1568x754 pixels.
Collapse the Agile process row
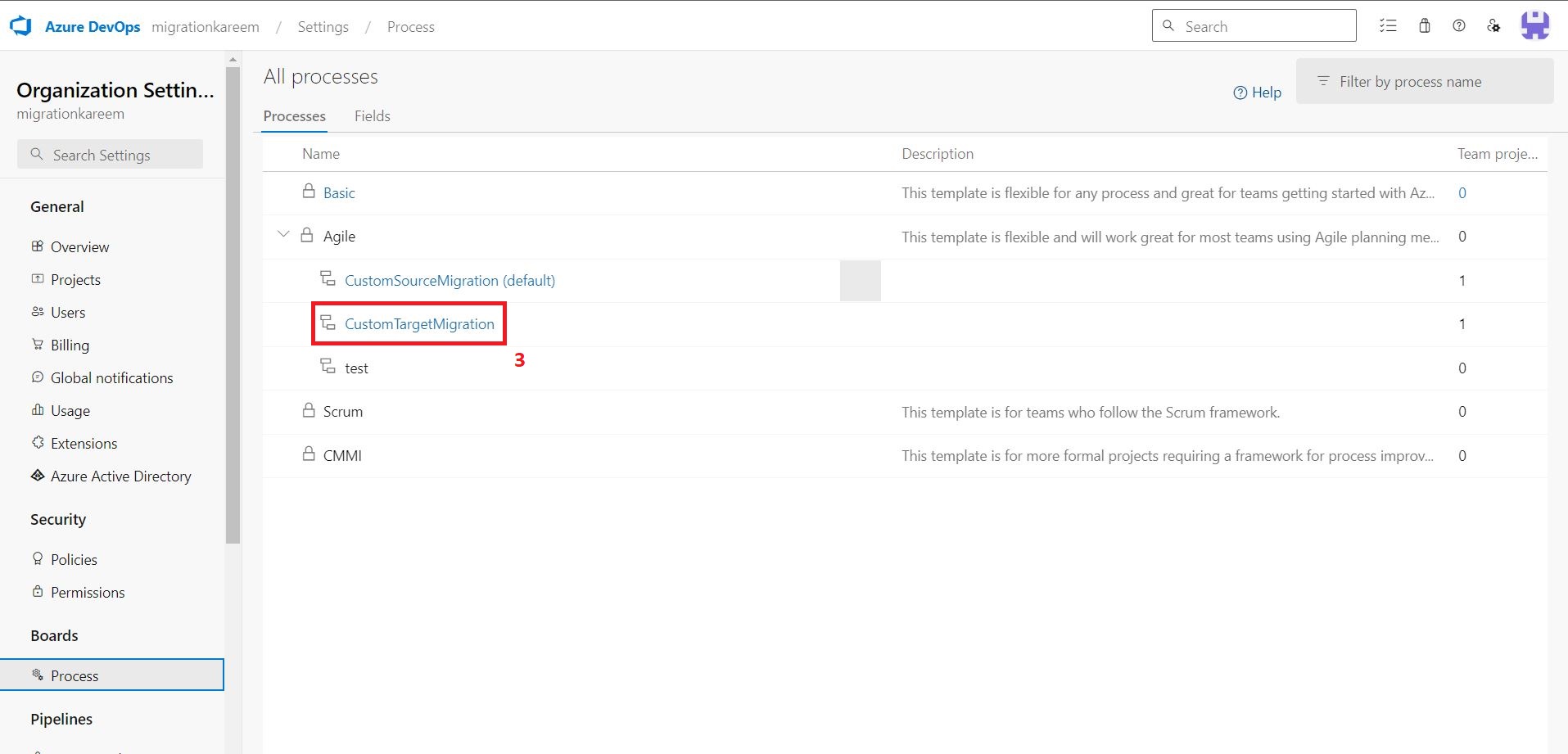click(283, 235)
